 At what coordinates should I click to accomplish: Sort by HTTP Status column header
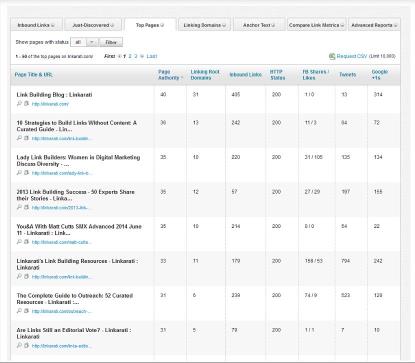[277, 75]
